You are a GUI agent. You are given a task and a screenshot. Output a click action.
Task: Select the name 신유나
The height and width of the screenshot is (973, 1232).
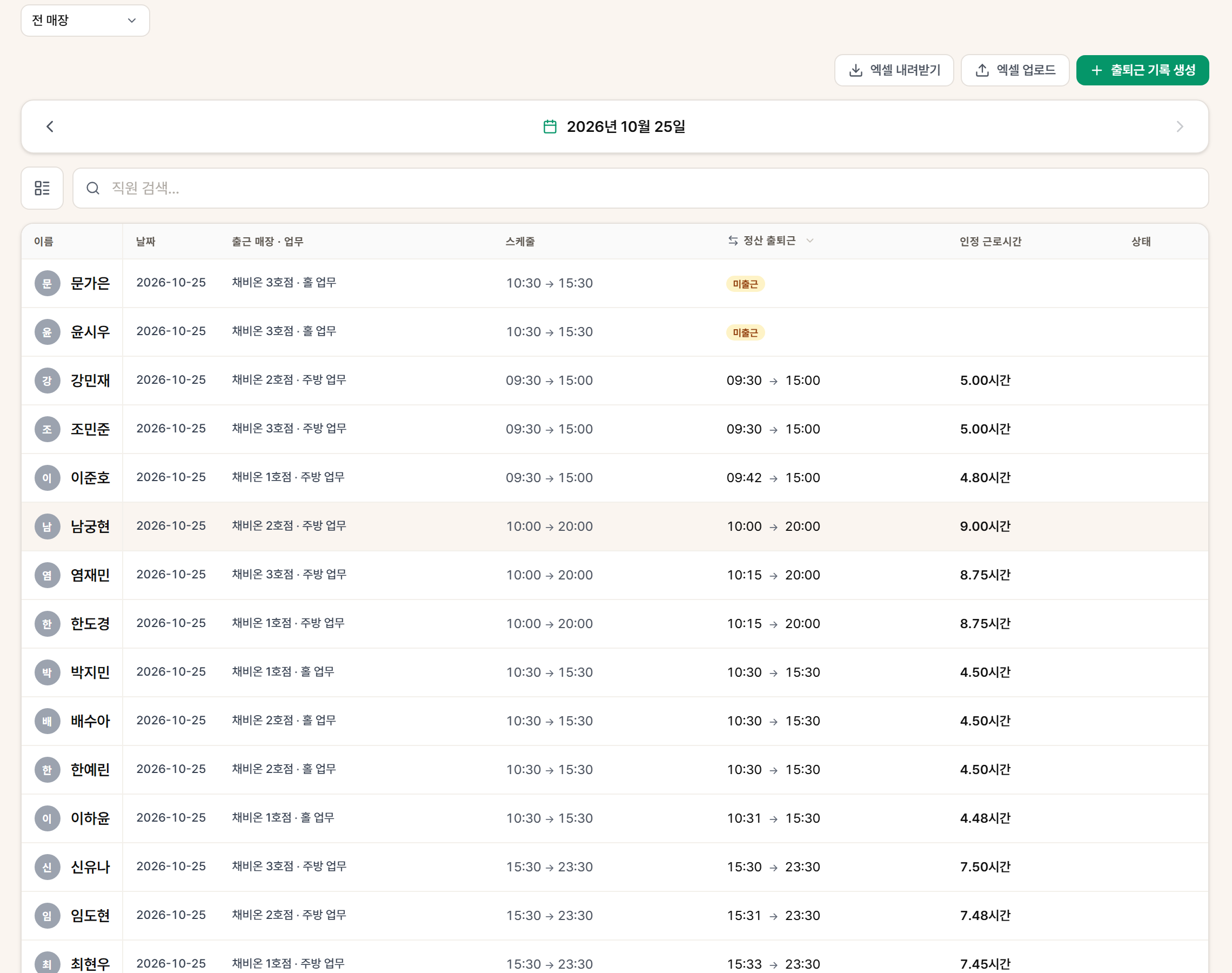tap(90, 867)
